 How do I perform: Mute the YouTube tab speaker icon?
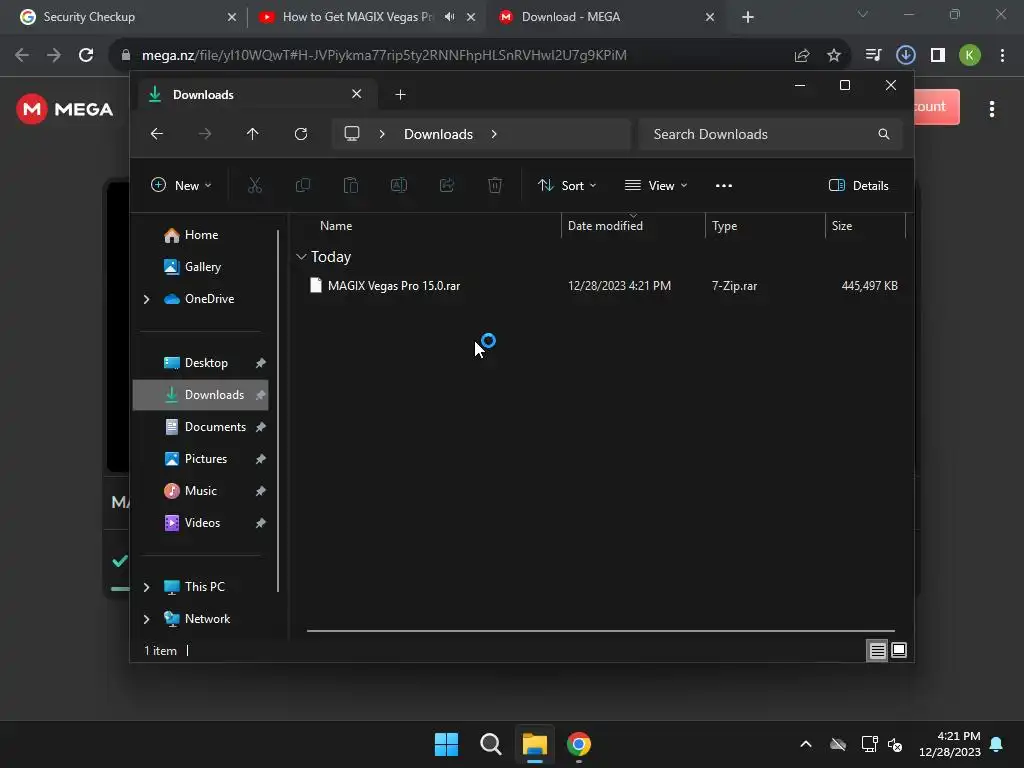(x=449, y=17)
